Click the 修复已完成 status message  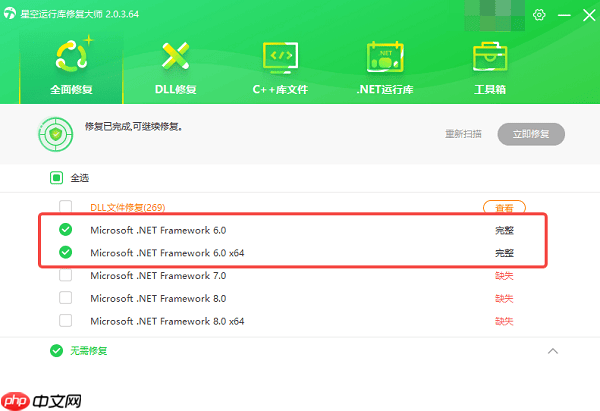133,126
